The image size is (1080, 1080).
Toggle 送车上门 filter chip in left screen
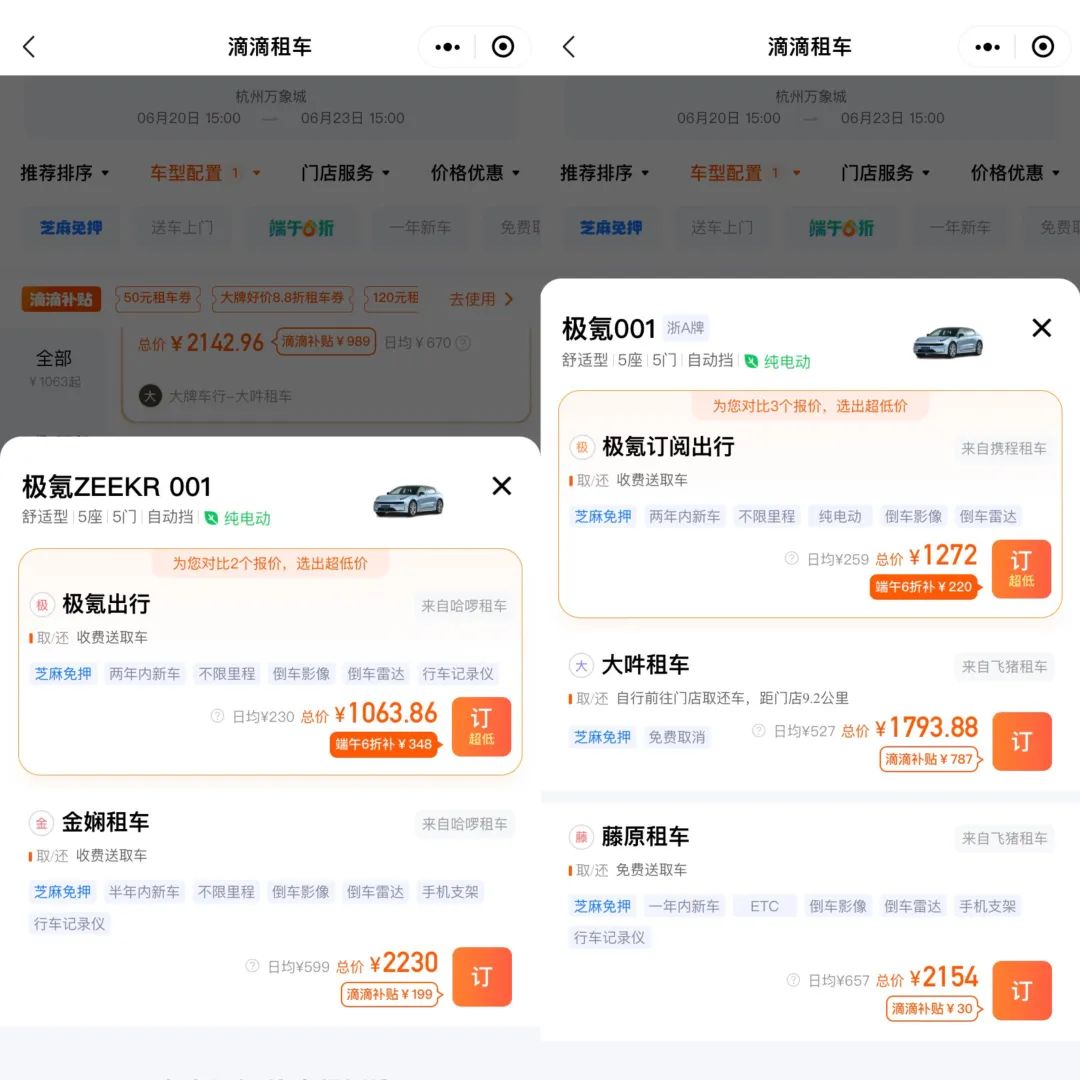tap(182, 227)
